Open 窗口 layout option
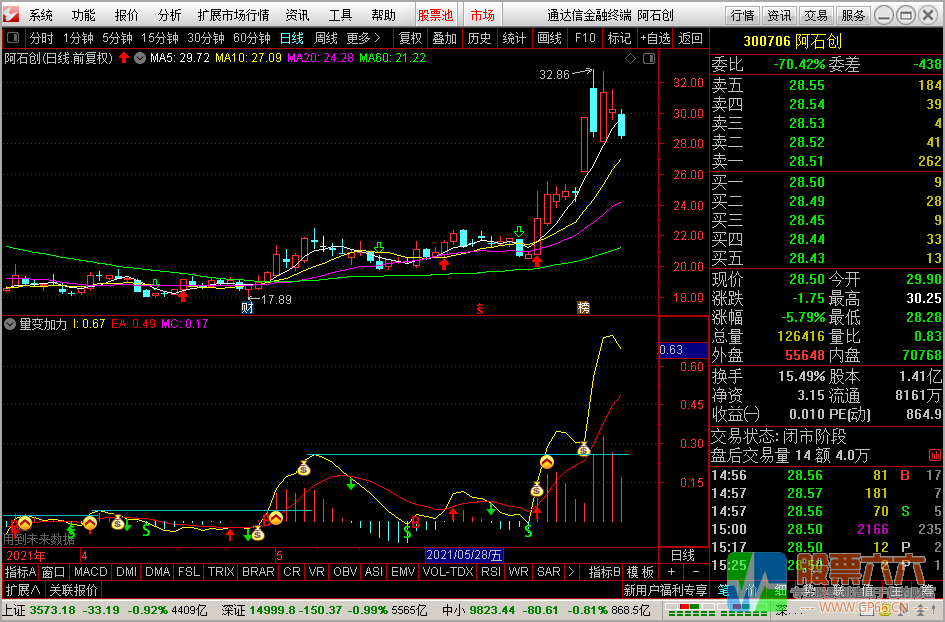Screen dimensions: 945x622 click(x=53, y=572)
